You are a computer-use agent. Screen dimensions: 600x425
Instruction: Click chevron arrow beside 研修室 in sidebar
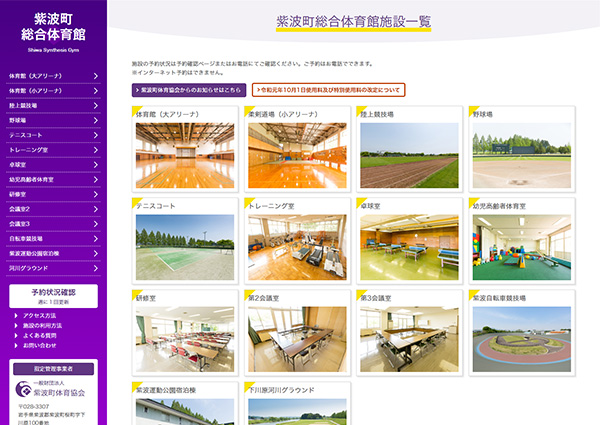96,194
